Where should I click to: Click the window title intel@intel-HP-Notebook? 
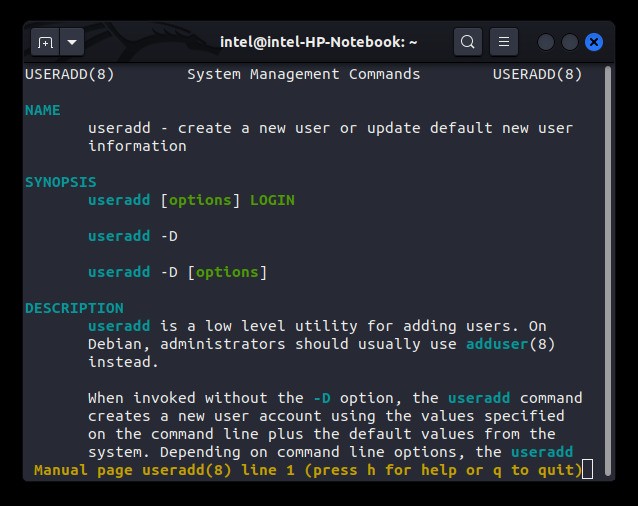click(x=319, y=42)
